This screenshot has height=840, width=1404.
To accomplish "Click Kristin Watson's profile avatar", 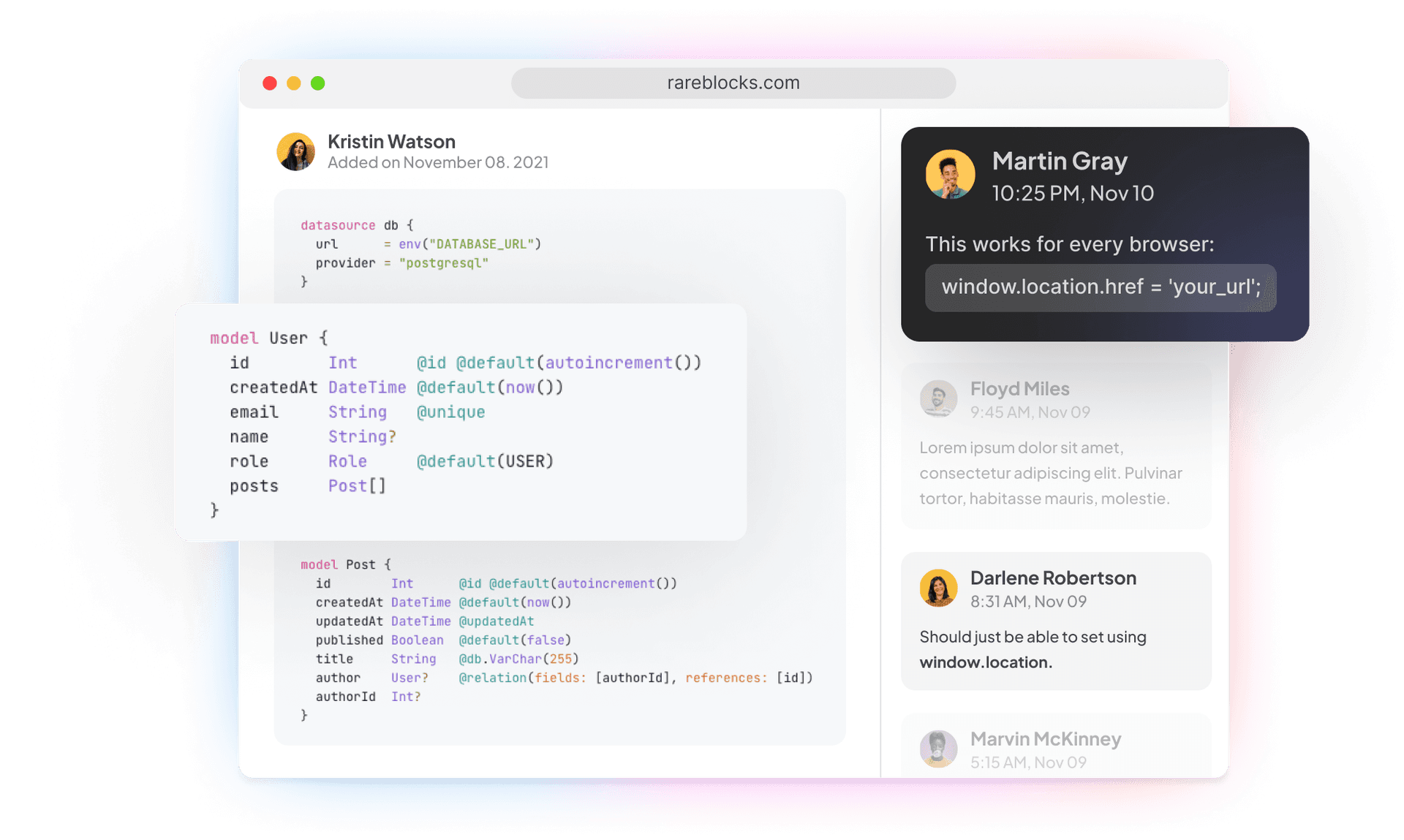I will coord(295,151).
